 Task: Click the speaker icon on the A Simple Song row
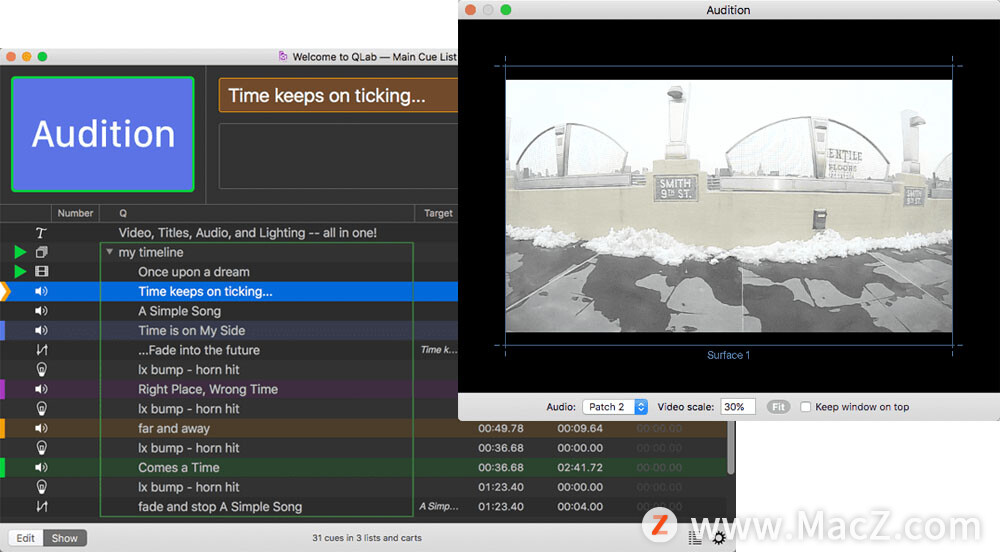click(x=41, y=311)
